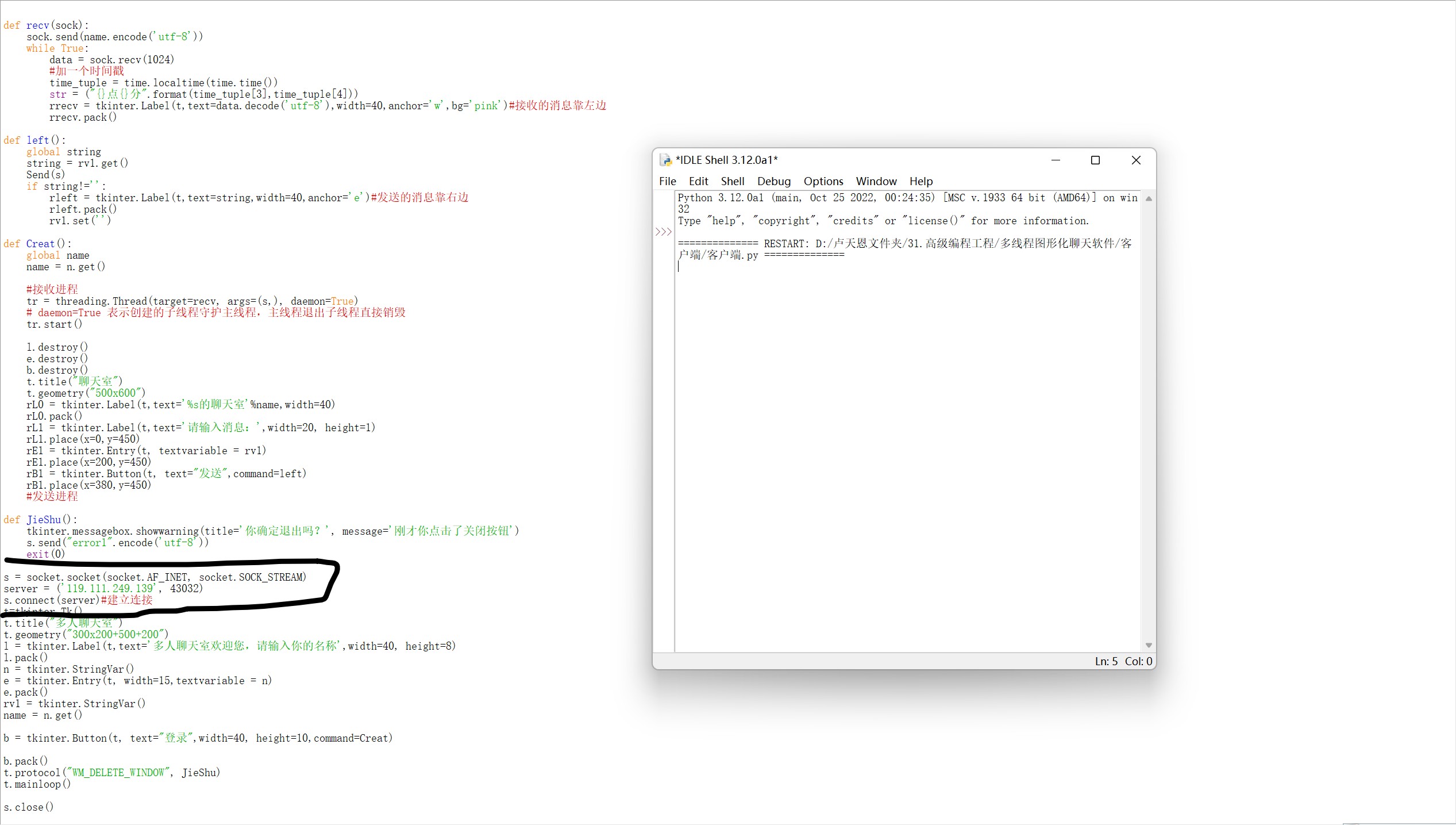
Task: Open the Options menu in IDLE Shell
Action: [823, 181]
